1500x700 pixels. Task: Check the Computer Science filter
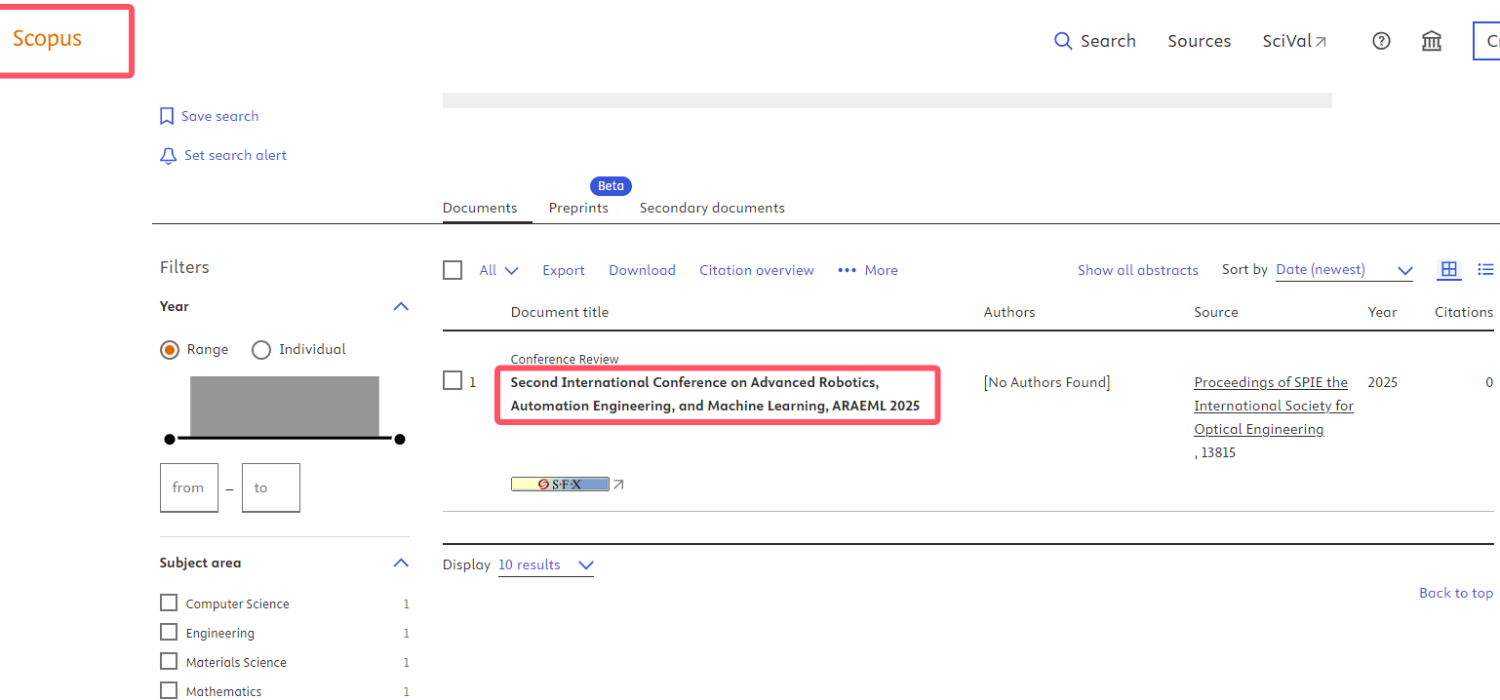click(x=169, y=603)
